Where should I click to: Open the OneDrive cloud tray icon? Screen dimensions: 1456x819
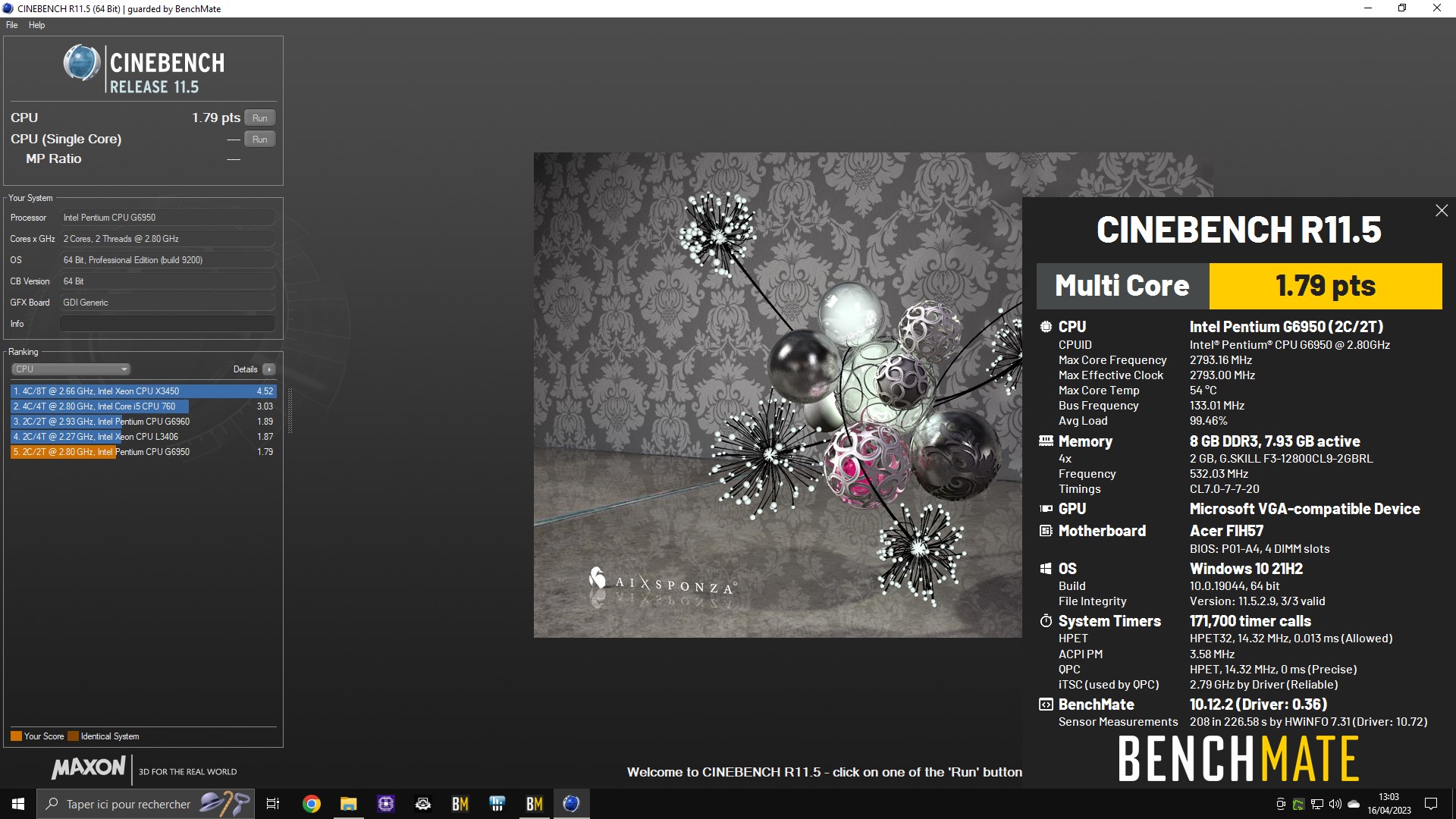pos(1354,804)
